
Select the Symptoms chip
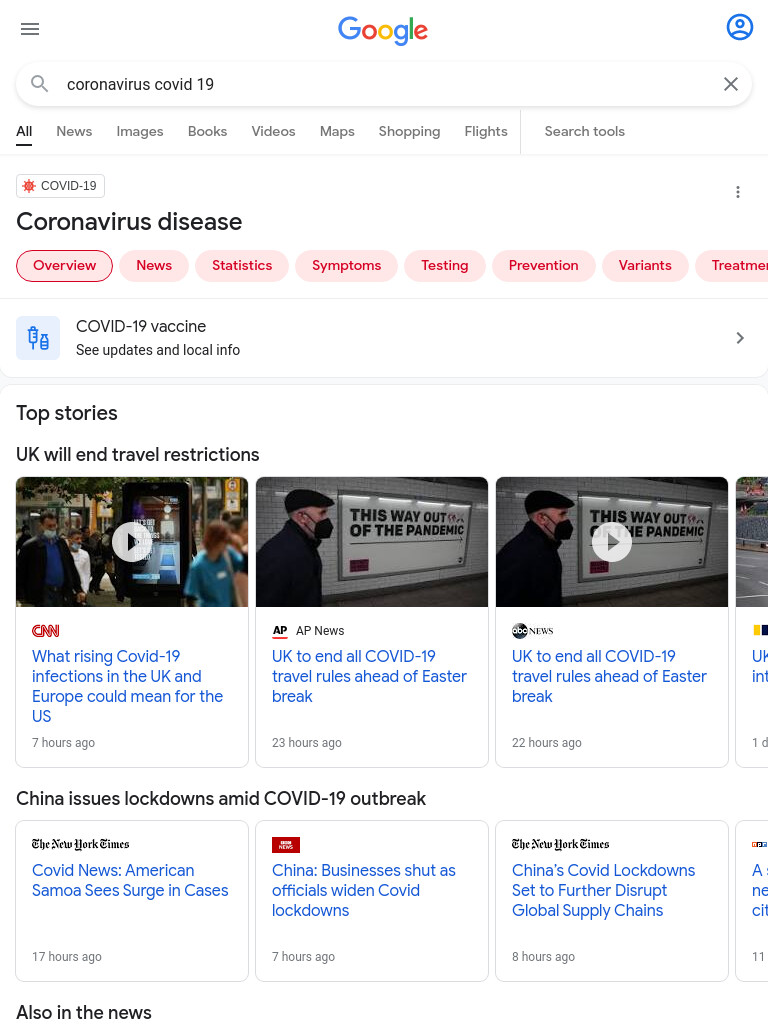tap(347, 266)
